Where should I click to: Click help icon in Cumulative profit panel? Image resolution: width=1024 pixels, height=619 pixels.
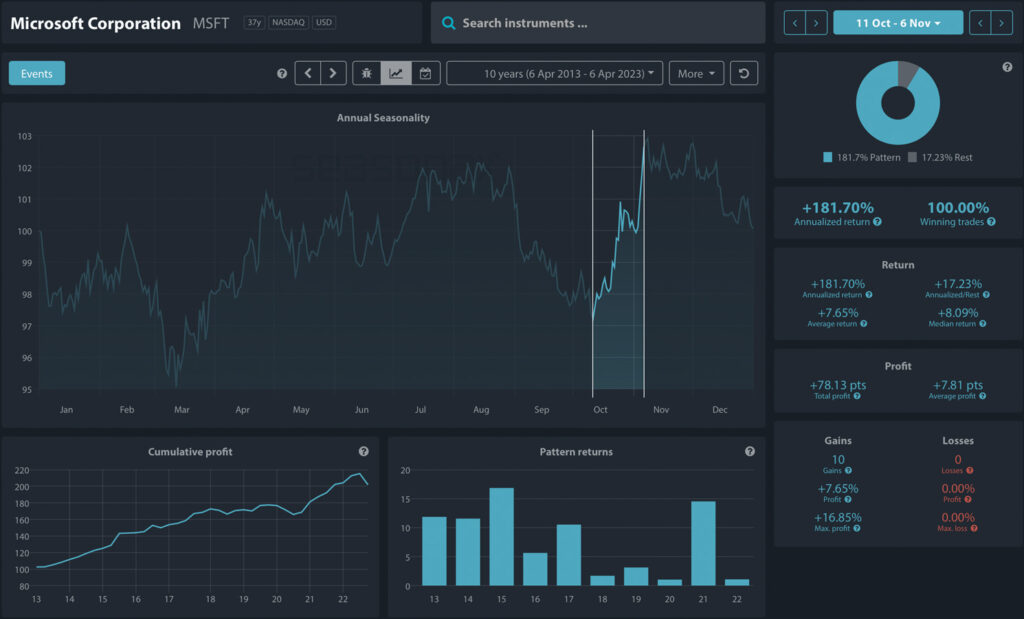tap(363, 452)
